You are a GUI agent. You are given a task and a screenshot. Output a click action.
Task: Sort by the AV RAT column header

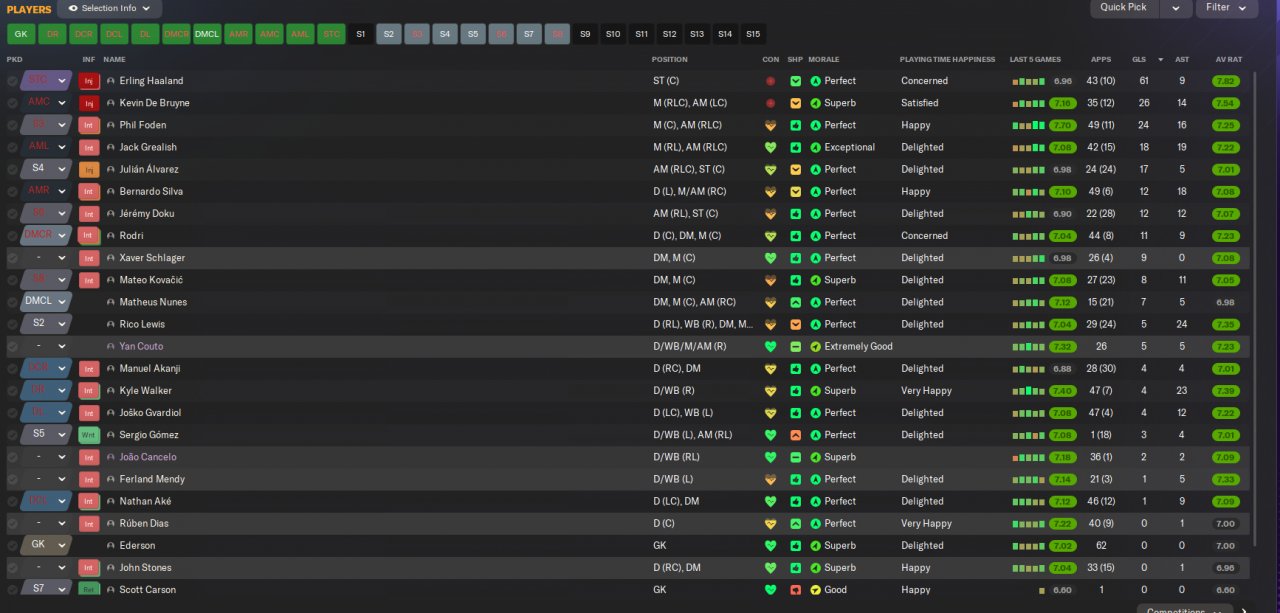[x=1228, y=60]
